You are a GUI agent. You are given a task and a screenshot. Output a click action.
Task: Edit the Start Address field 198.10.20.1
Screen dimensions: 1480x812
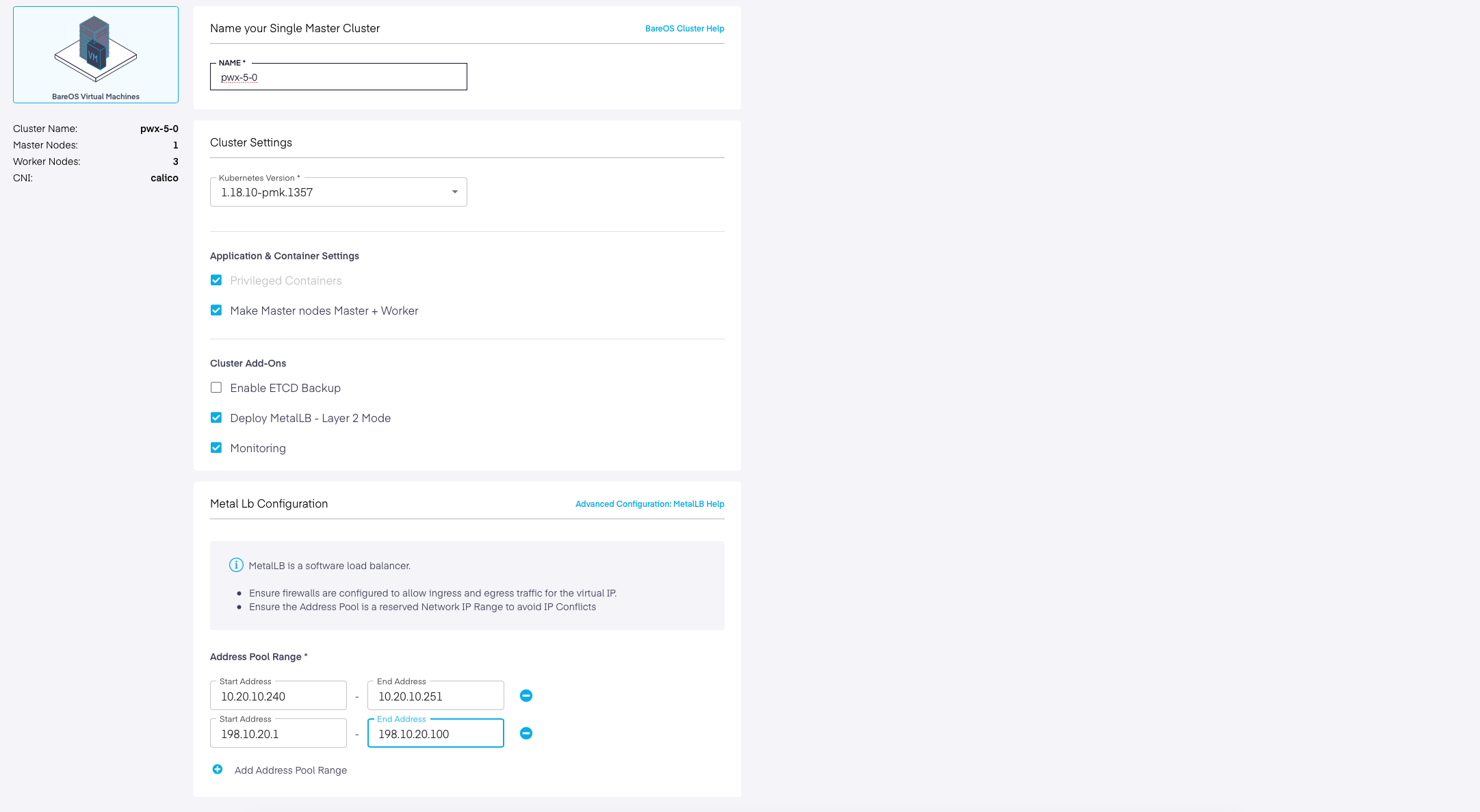point(278,734)
